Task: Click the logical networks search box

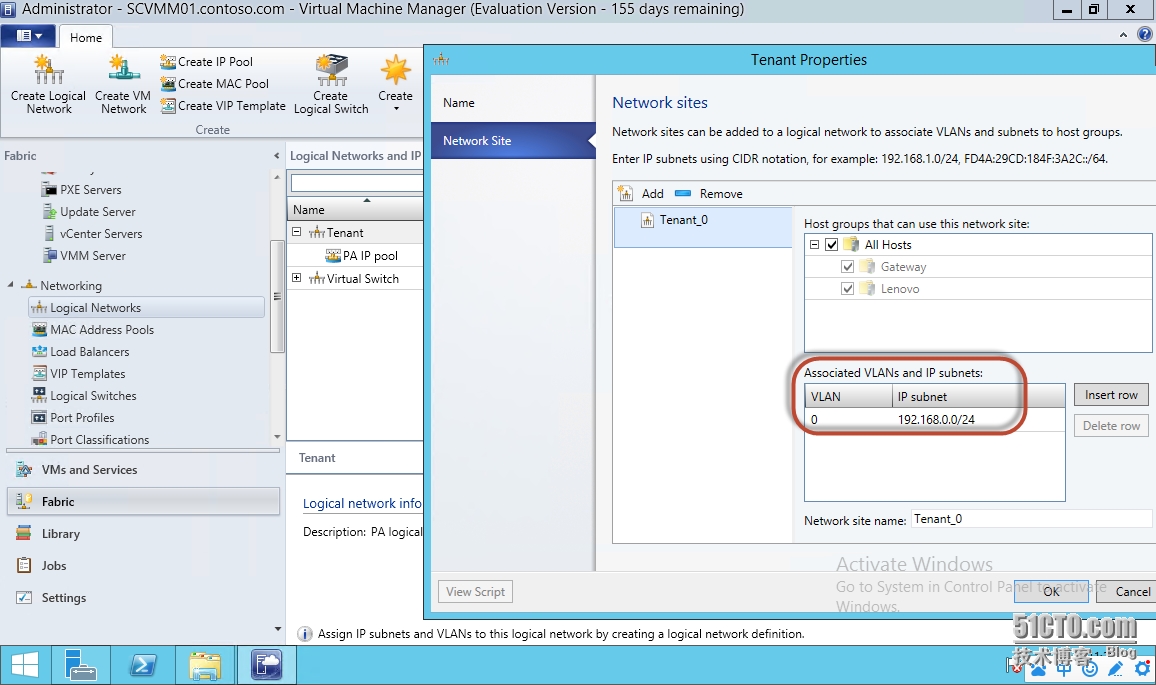Action: click(x=357, y=183)
